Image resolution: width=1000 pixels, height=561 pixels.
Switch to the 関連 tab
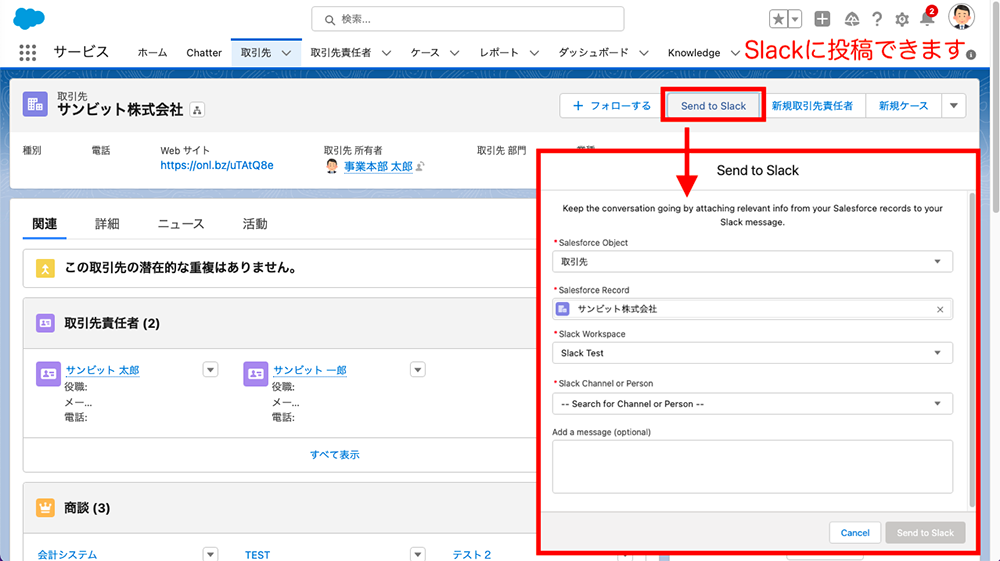[x=45, y=224]
